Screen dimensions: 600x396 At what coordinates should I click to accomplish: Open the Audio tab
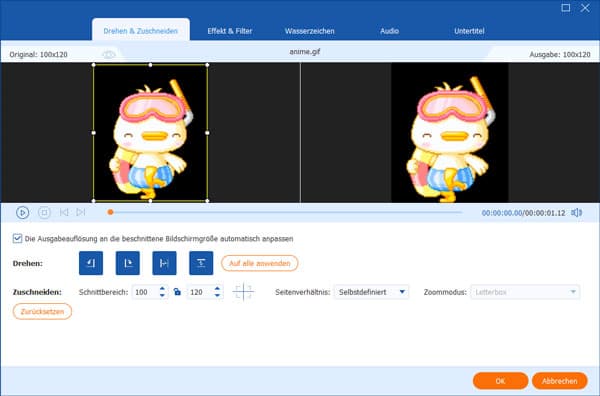pyautogui.click(x=390, y=31)
